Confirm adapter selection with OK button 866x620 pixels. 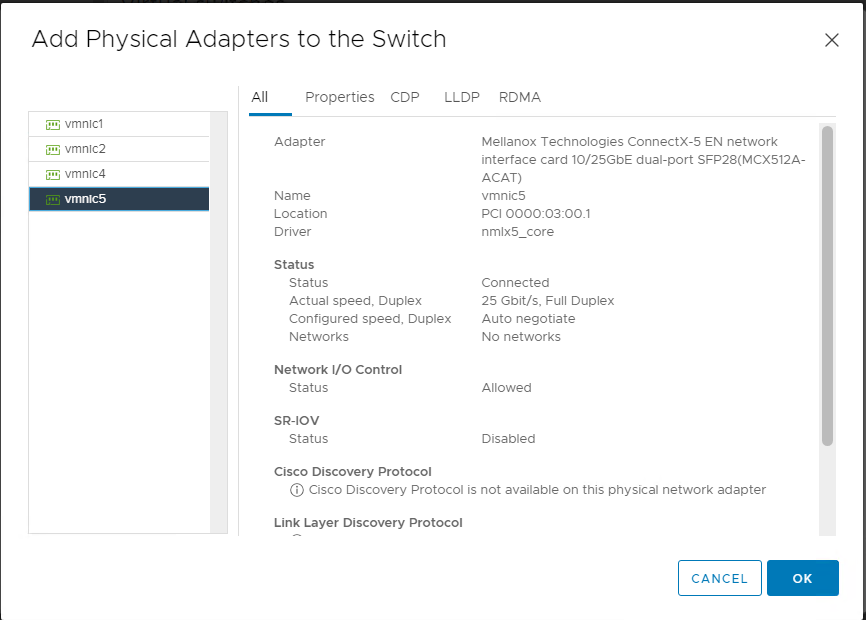[802, 578]
